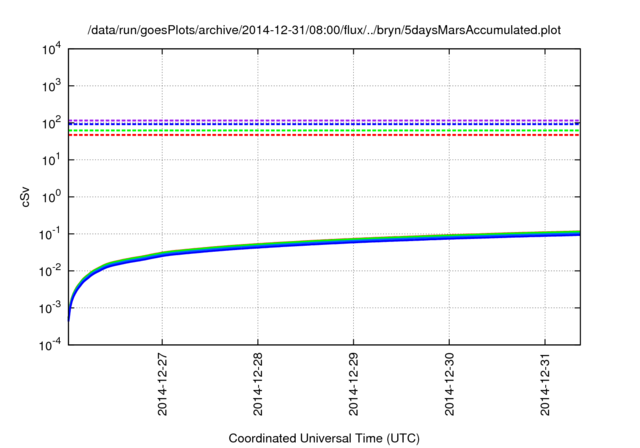Select the cSv y-axis label
This screenshot has width=640, height=448.
pyautogui.click(x=25, y=197)
